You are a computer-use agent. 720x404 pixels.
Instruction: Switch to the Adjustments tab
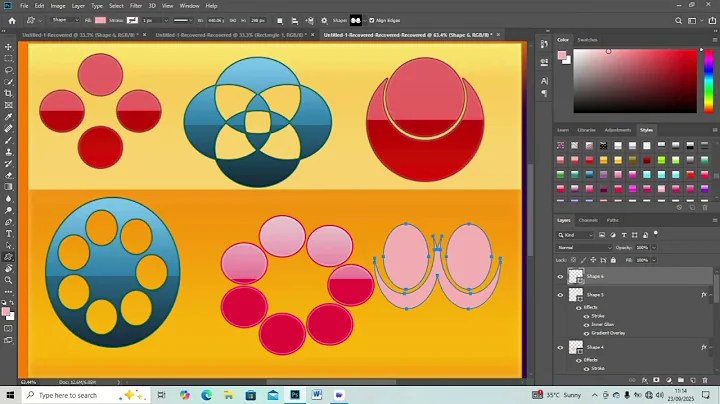tap(618, 130)
